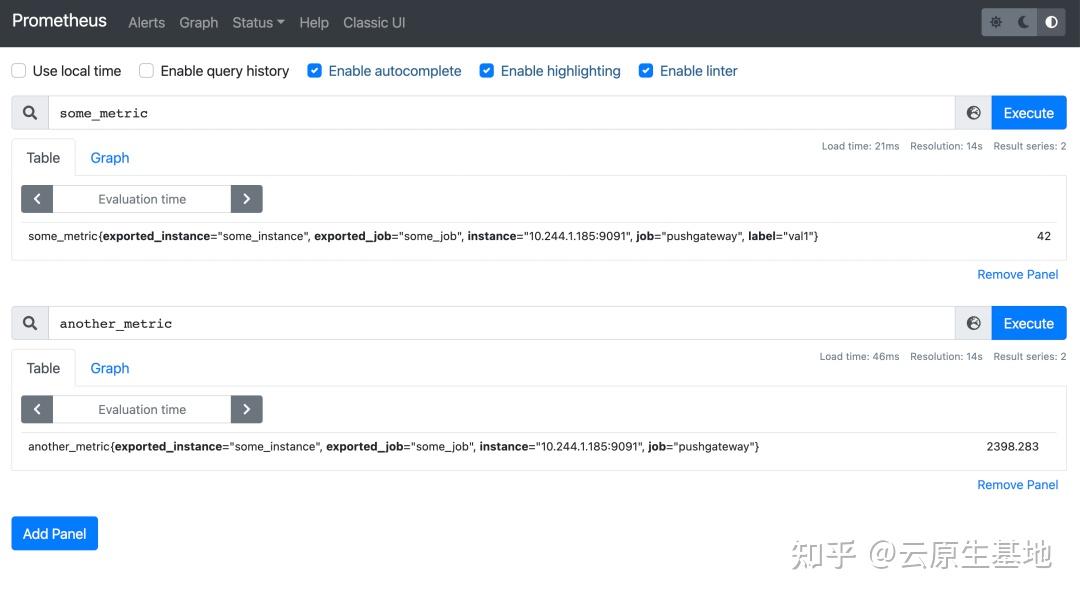This screenshot has width=1080, height=599.
Task: Toggle dark mode with the moon icon
Action: 1022,21
